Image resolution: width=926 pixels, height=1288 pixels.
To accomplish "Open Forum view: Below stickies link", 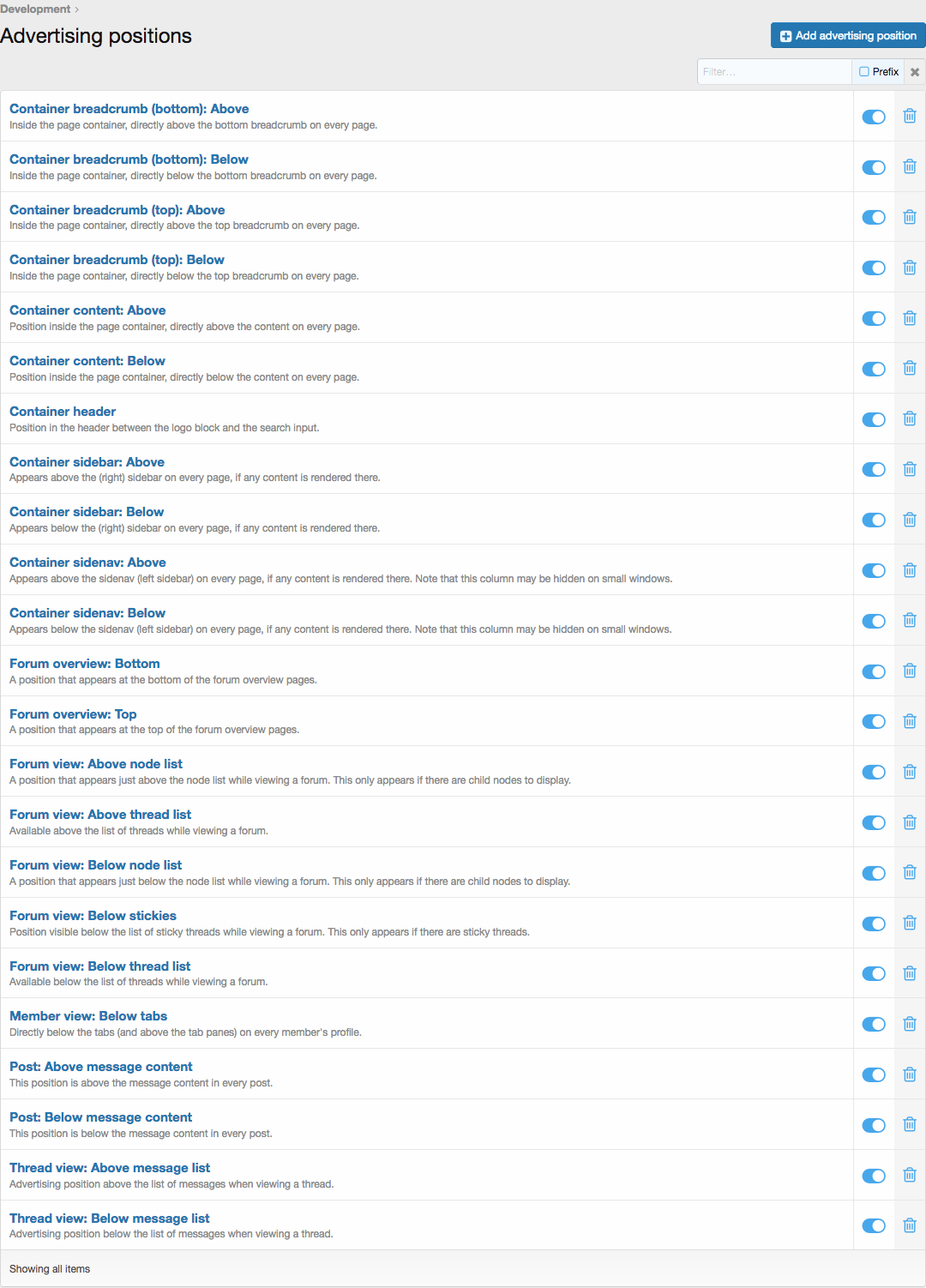I will click(93, 916).
